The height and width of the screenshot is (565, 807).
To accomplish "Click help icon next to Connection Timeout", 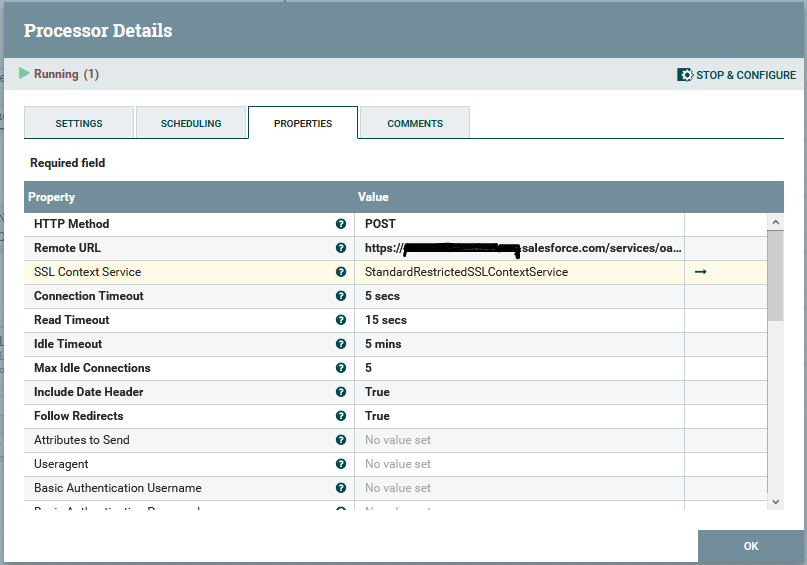I will pyautogui.click(x=341, y=296).
